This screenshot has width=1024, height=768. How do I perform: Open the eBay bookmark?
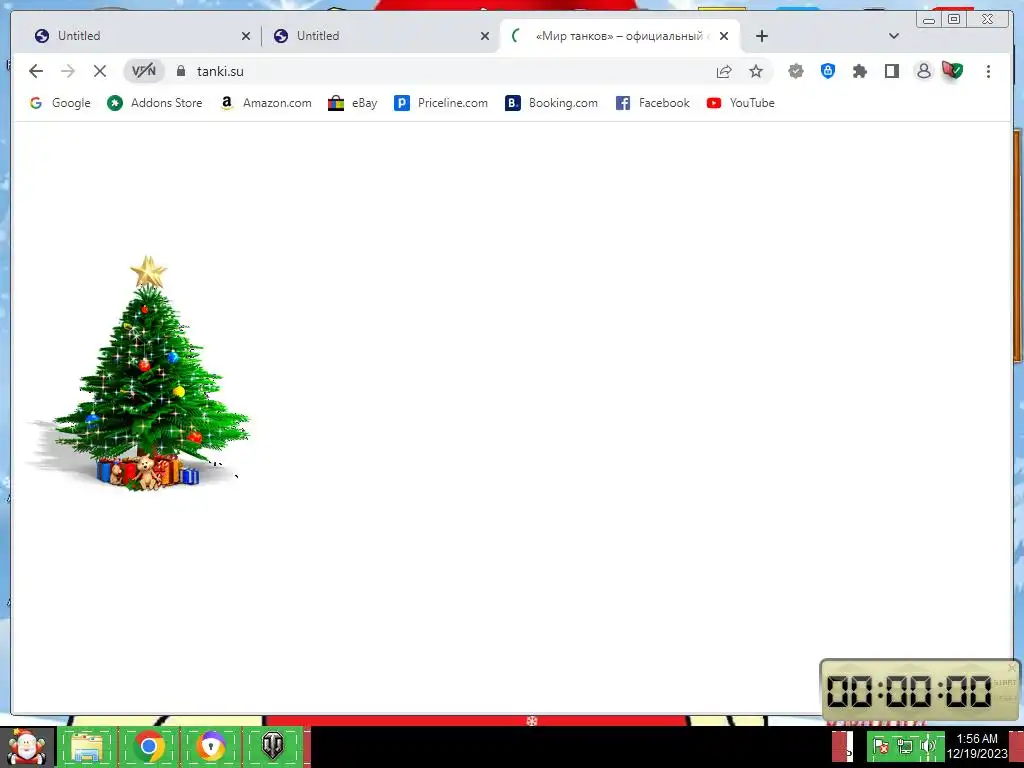click(353, 103)
